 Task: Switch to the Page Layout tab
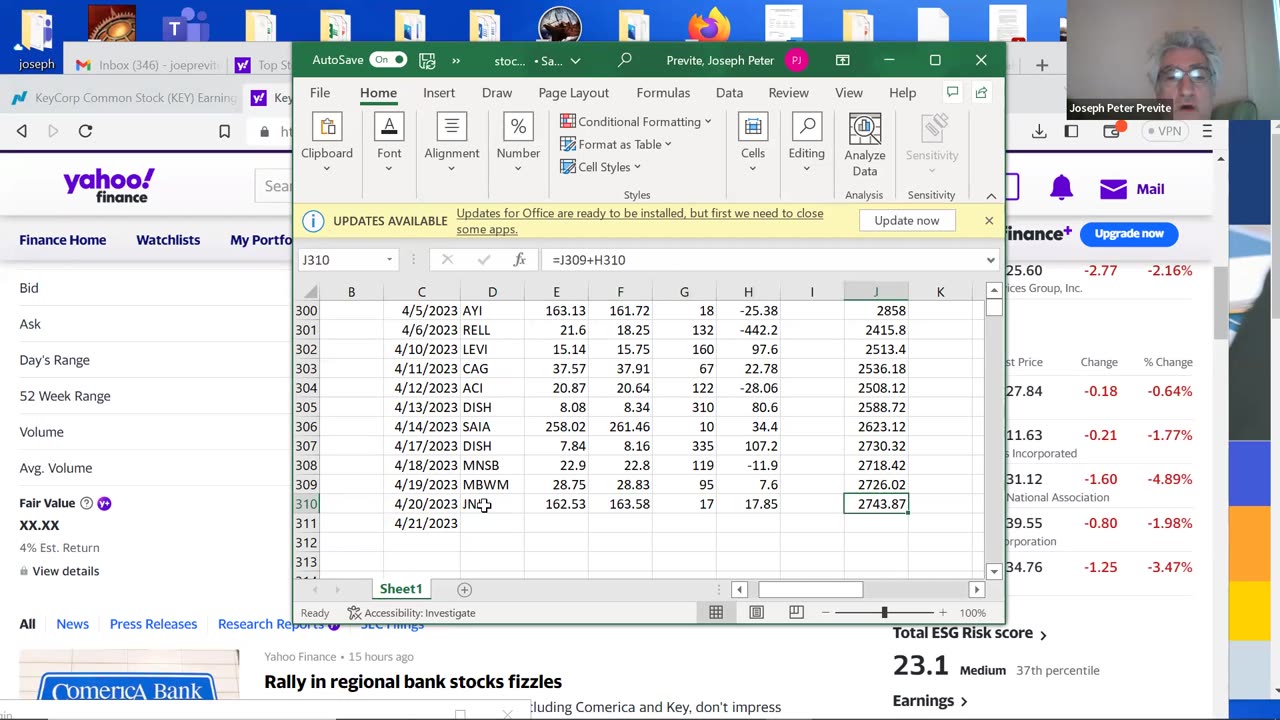coord(574,93)
